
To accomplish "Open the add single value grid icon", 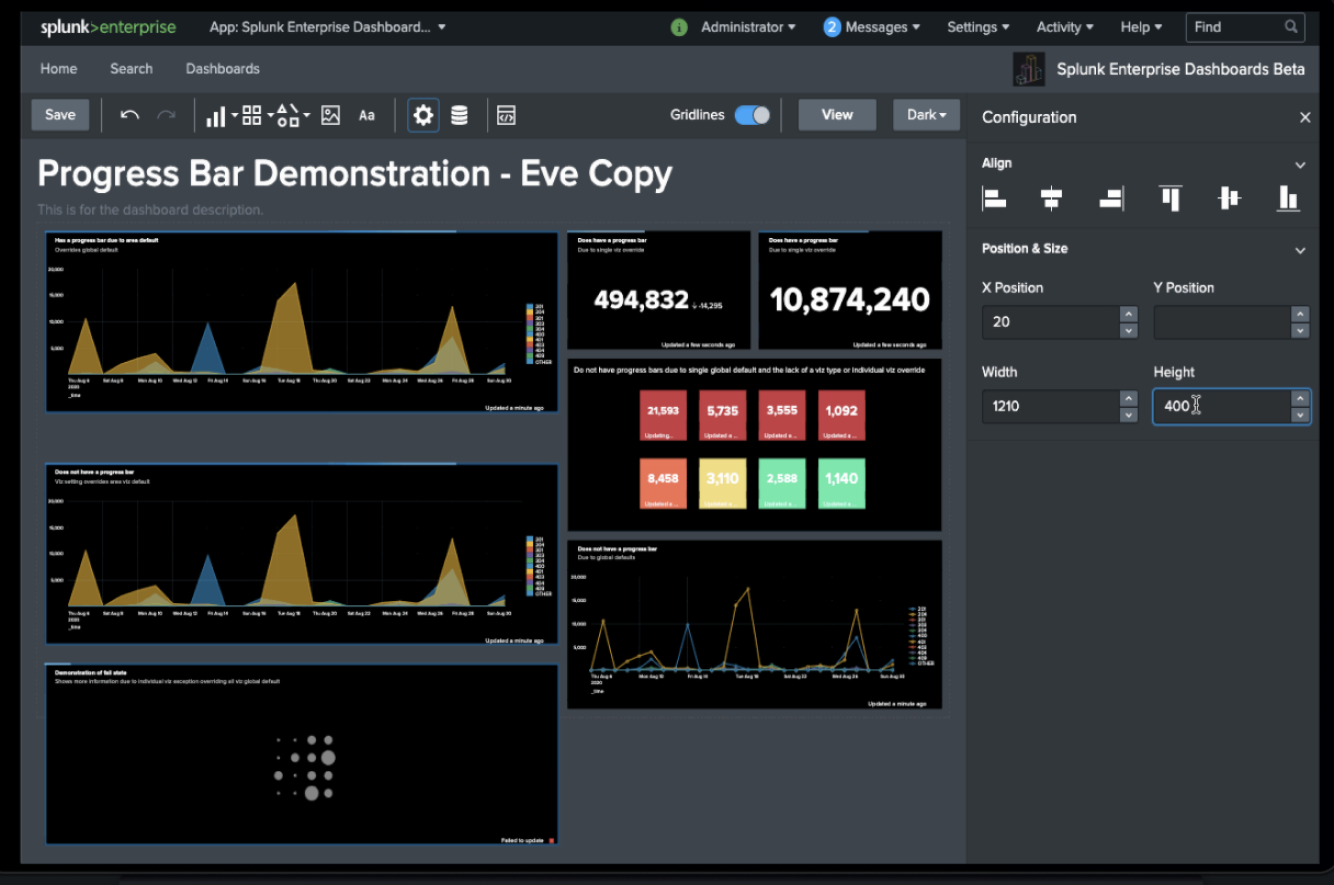I will [256, 116].
